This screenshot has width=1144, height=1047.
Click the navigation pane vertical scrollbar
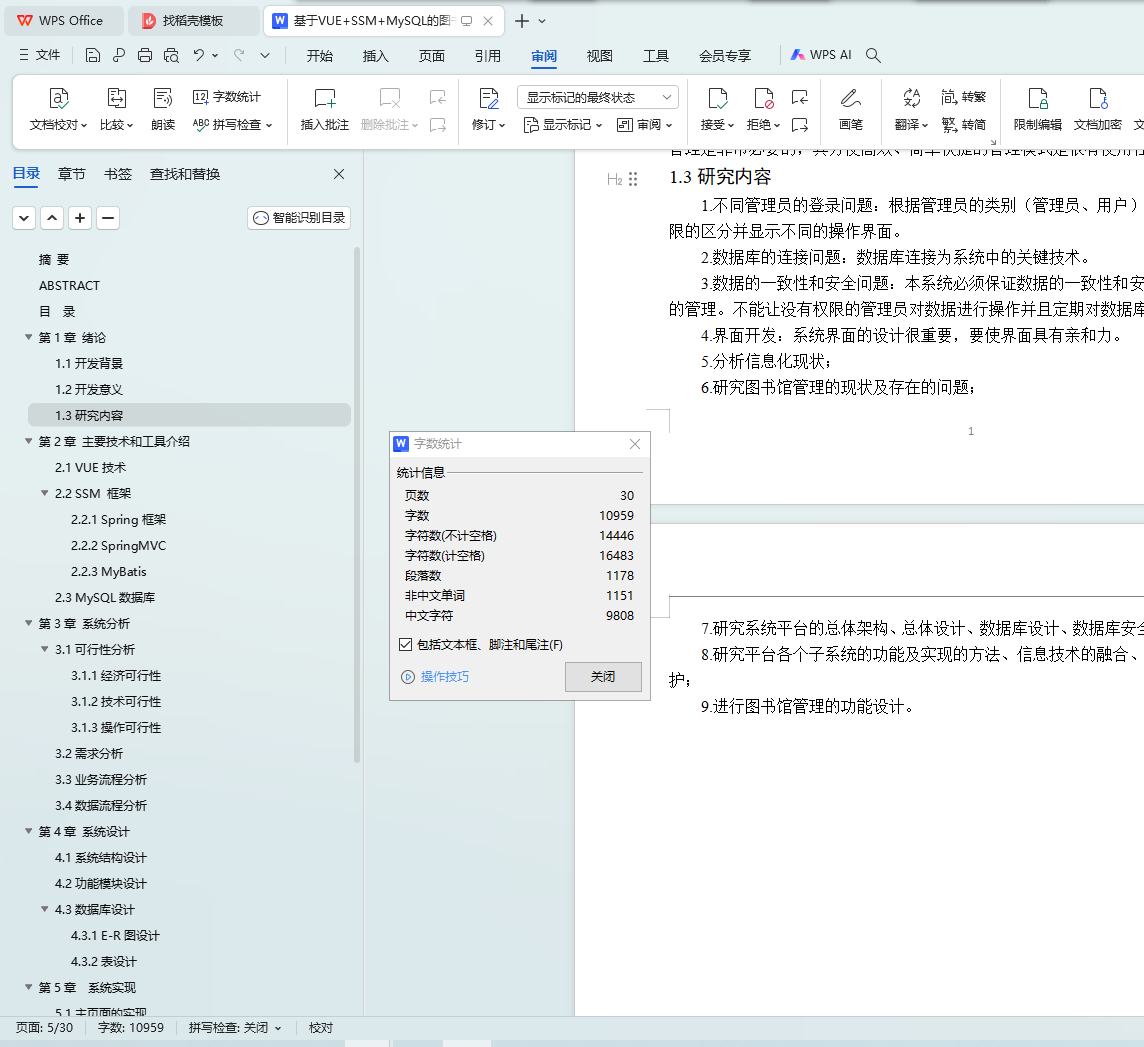pos(357,505)
